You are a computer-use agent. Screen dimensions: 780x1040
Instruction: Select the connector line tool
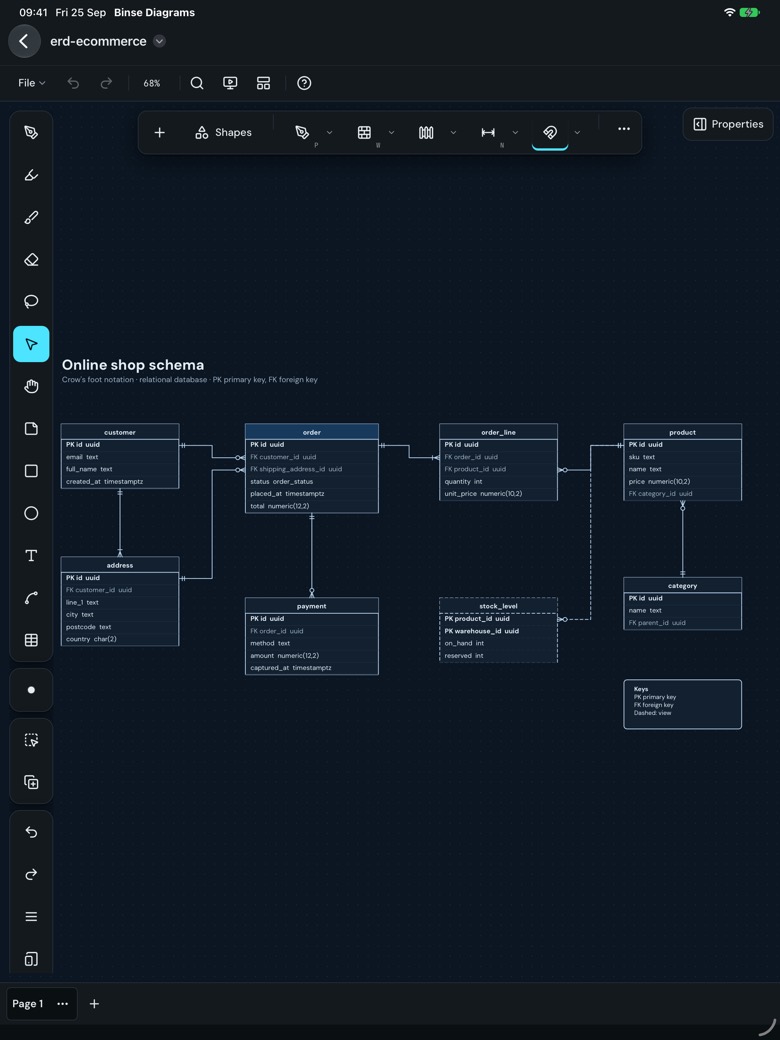click(31, 598)
